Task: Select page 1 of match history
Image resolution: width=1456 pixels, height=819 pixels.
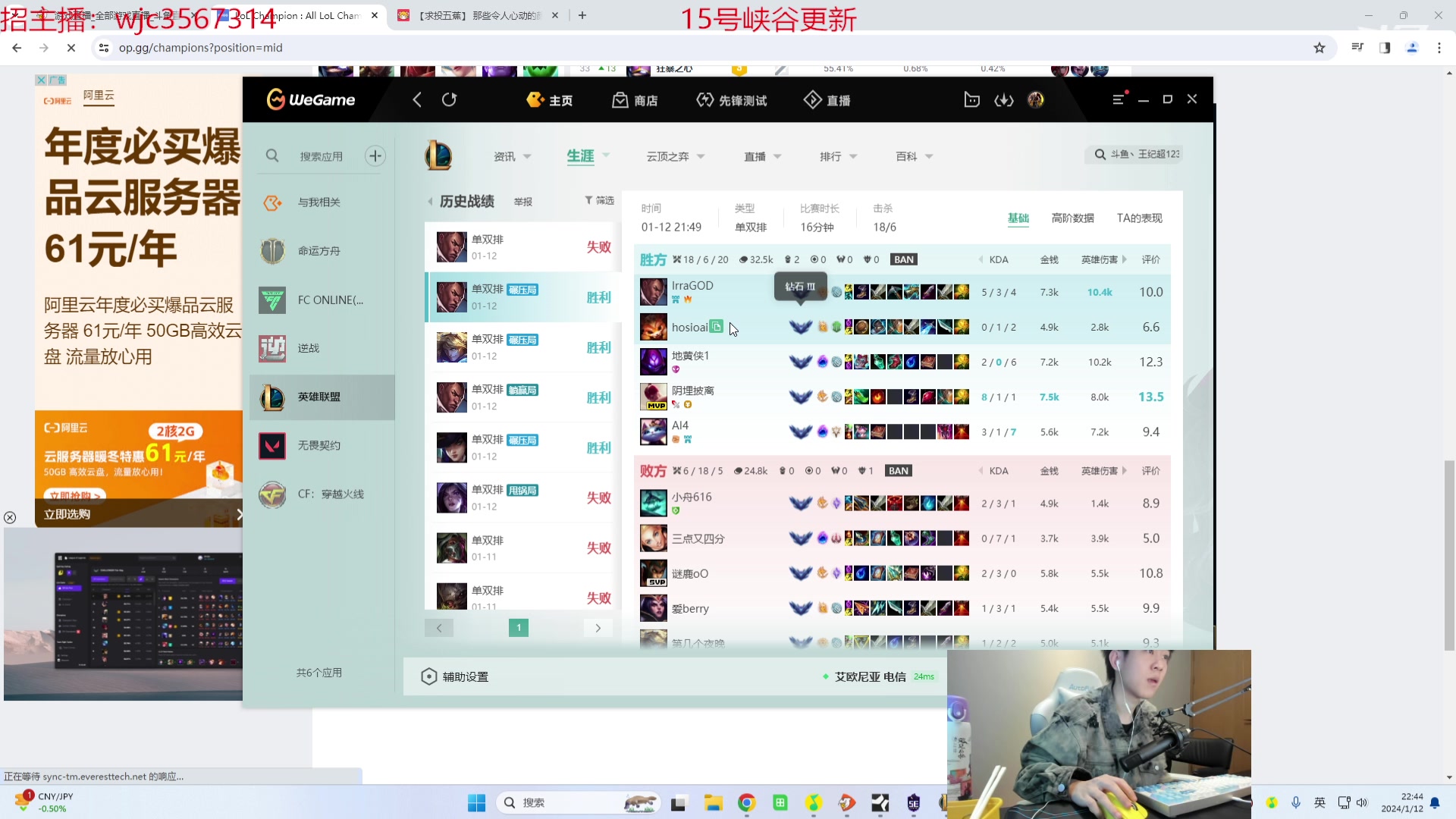Action: 519,628
